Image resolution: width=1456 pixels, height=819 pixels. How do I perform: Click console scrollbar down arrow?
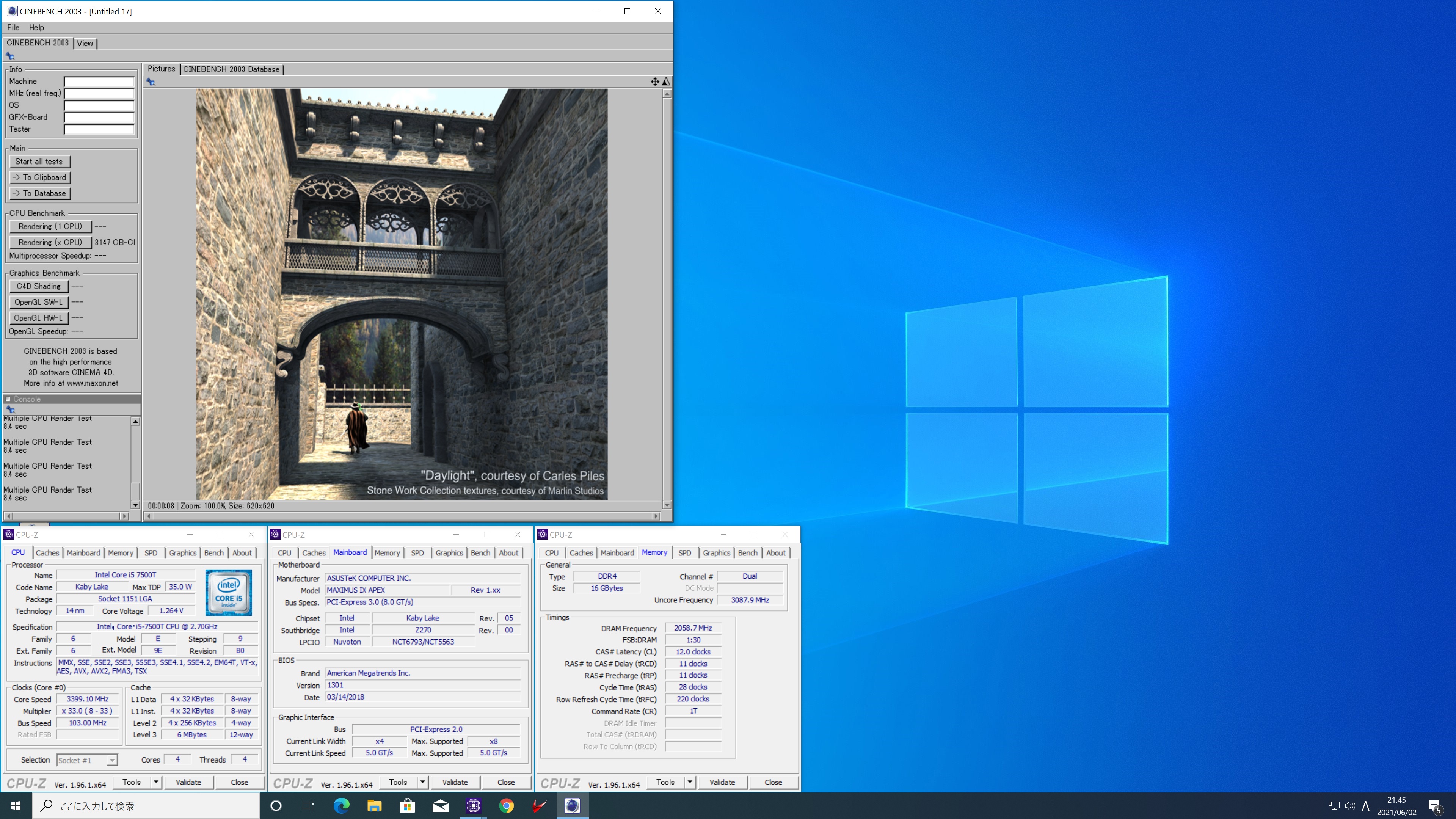click(135, 505)
